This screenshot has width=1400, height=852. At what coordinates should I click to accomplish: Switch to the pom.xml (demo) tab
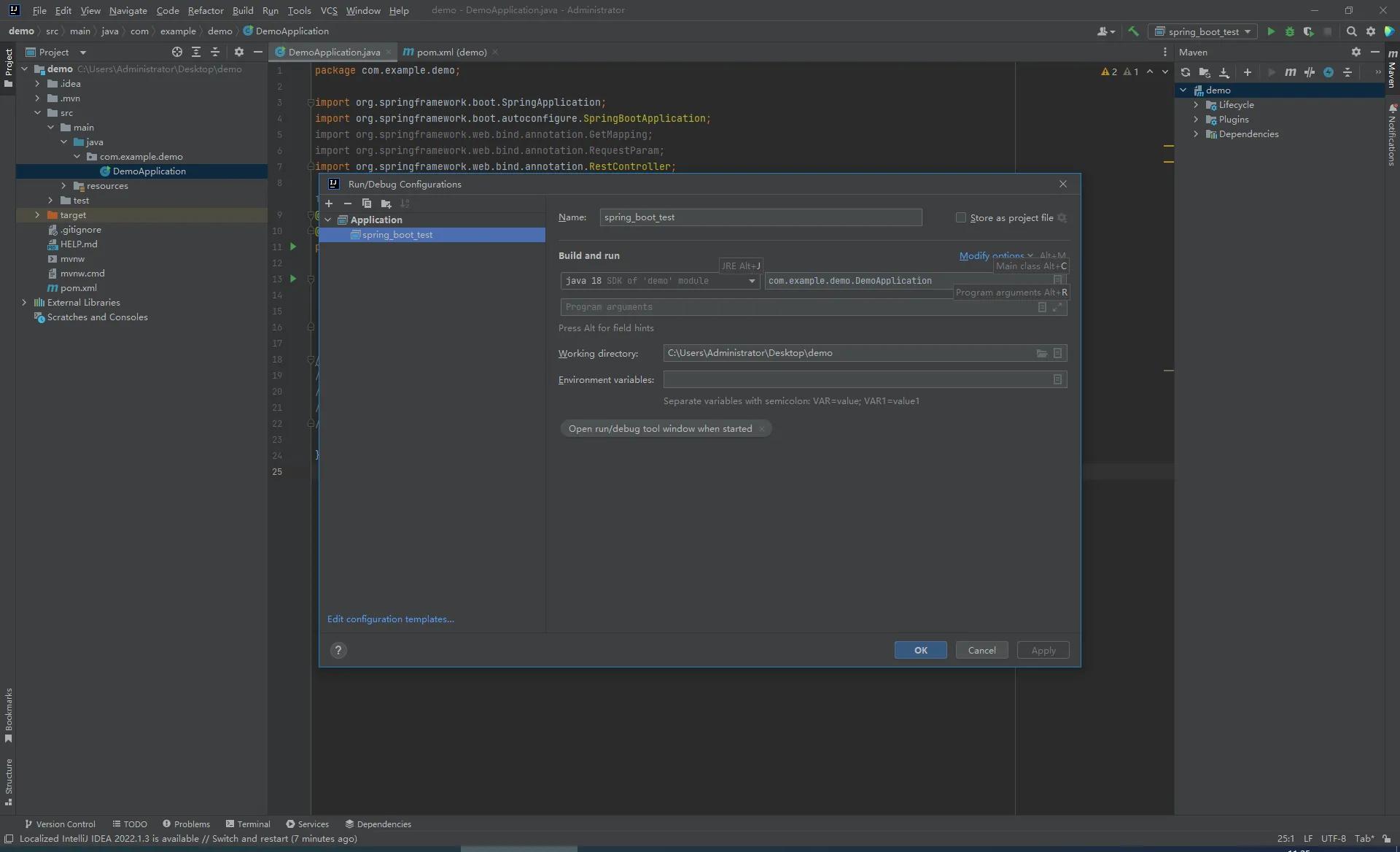pyautogui.click(x=451, y=52)
